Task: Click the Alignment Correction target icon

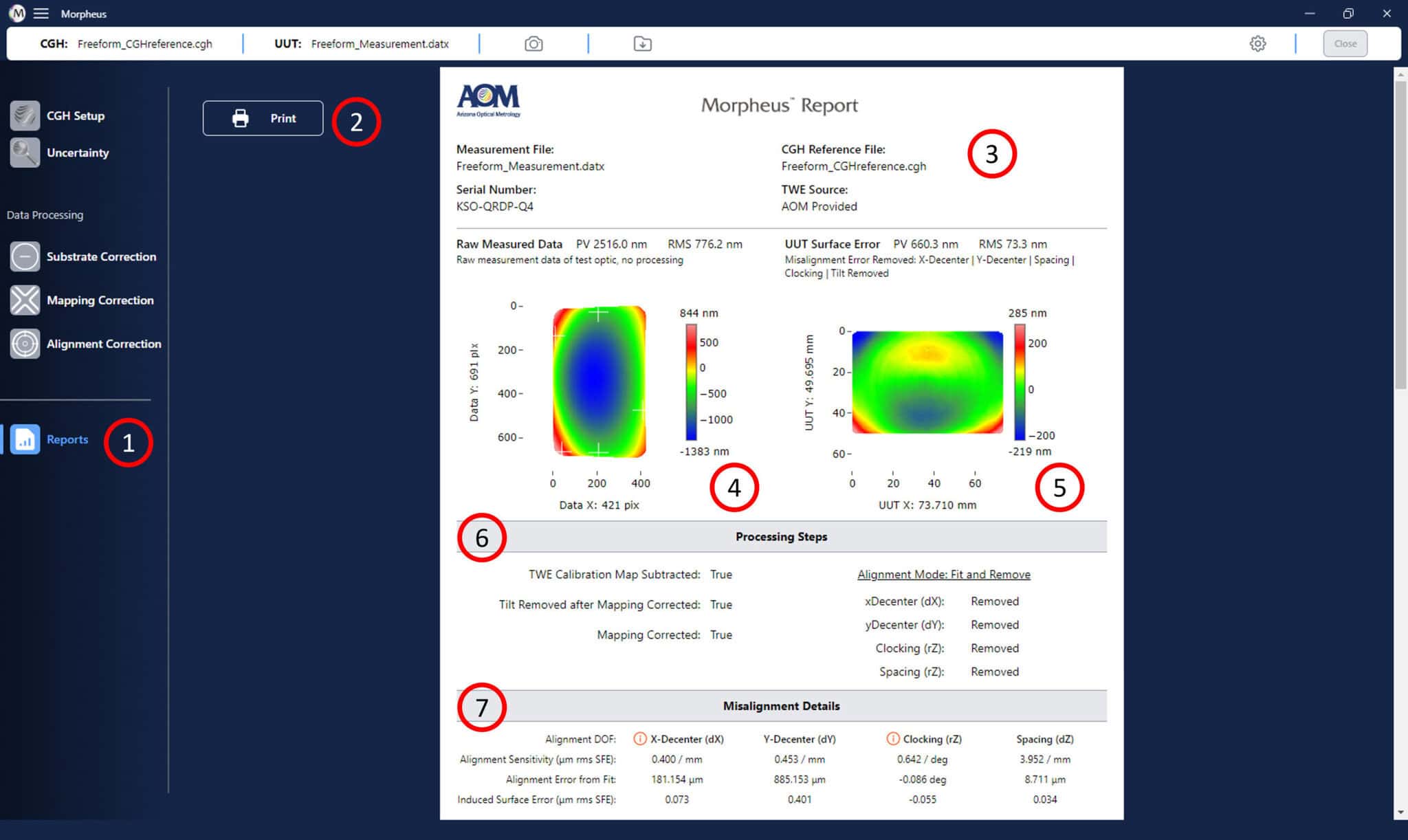Action: [x=25, y=344]
